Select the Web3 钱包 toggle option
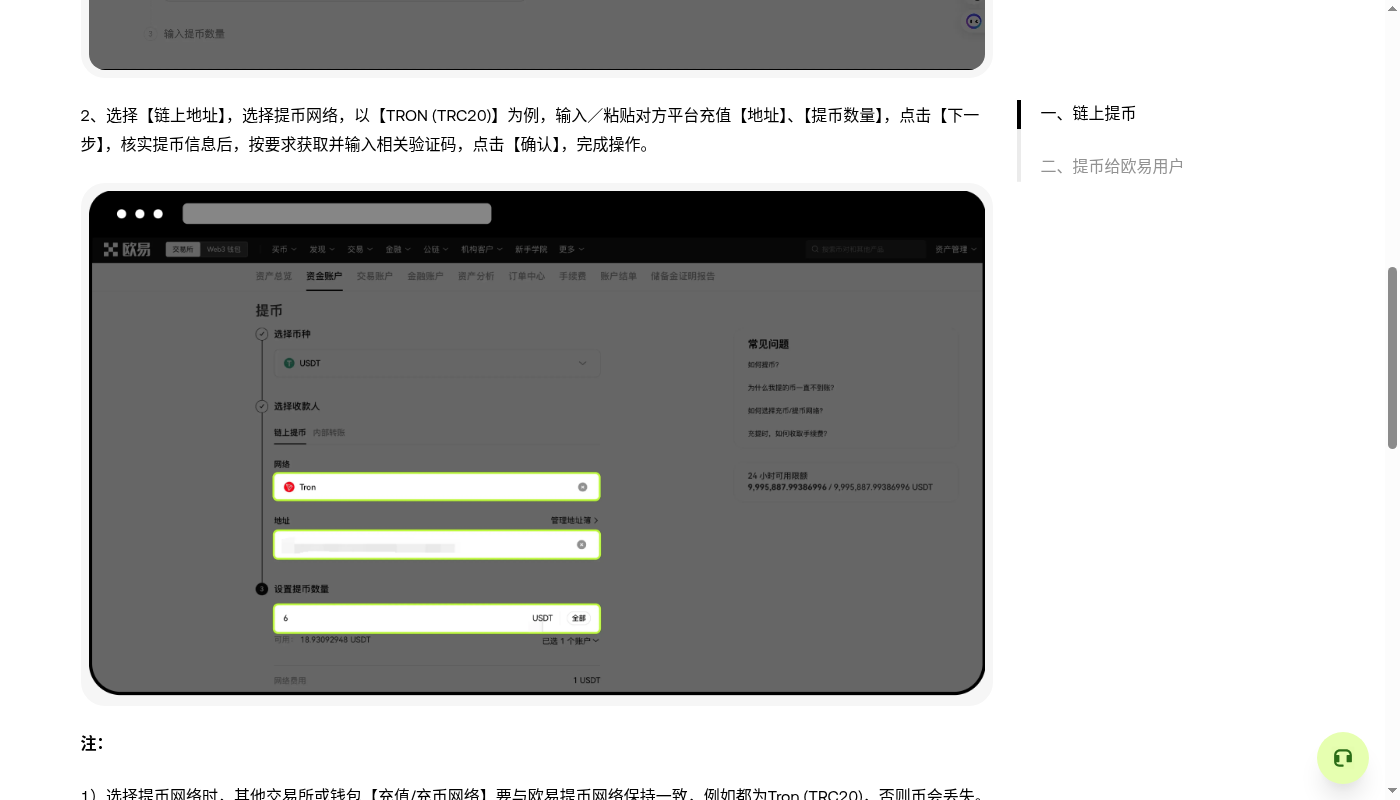The width and height of the screenshot is (1400, 800). (x=224, y=249)
